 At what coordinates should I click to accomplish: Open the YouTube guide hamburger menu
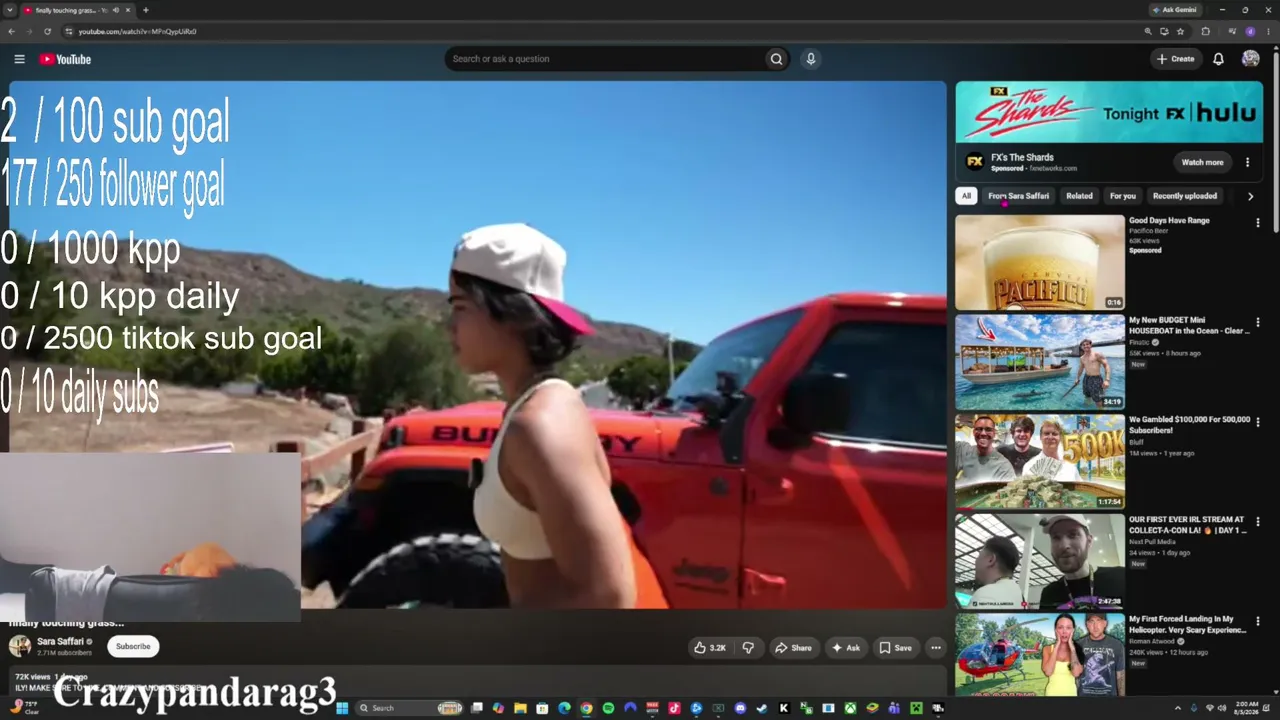19,59
